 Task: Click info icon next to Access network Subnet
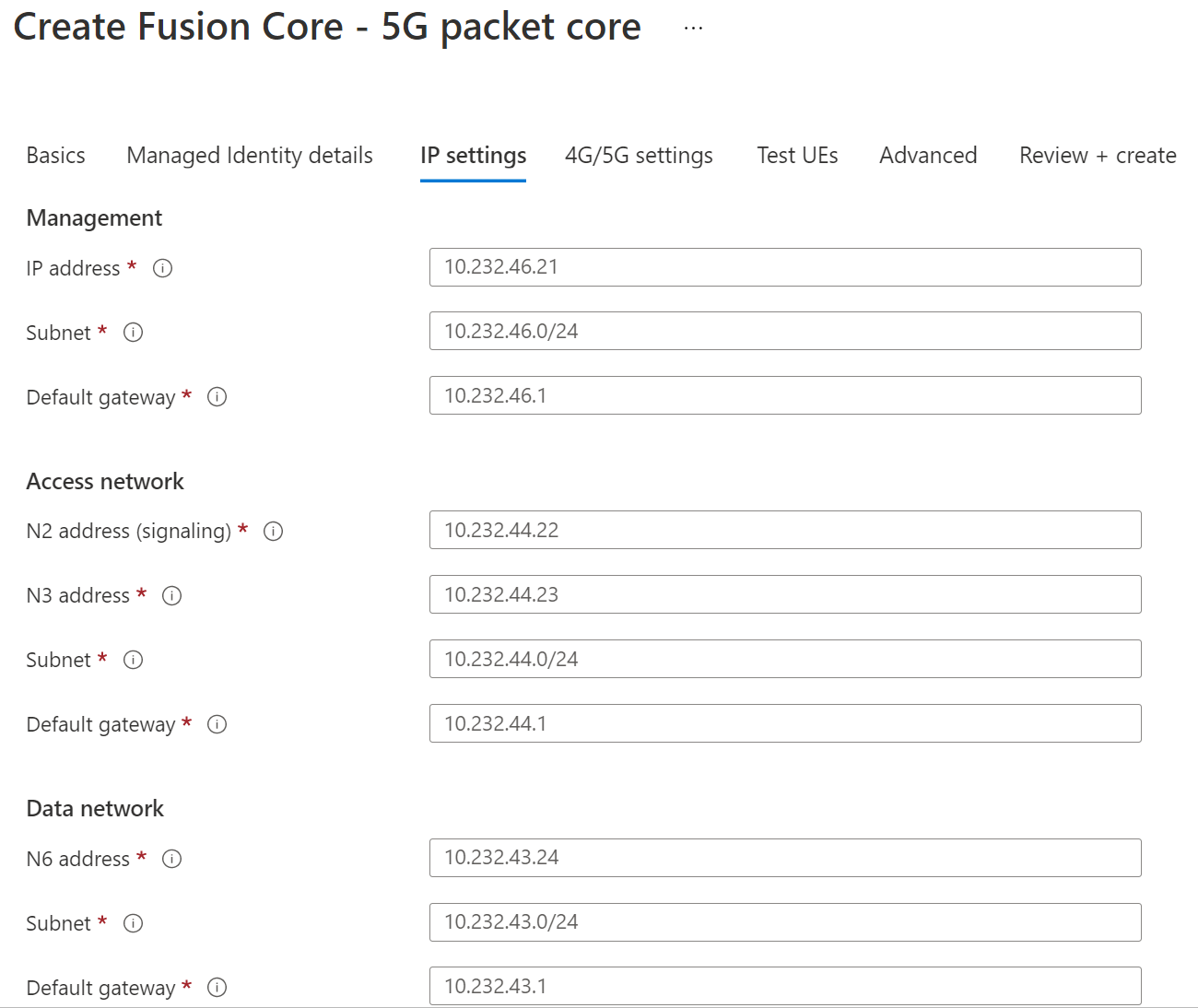pos(134,660)
